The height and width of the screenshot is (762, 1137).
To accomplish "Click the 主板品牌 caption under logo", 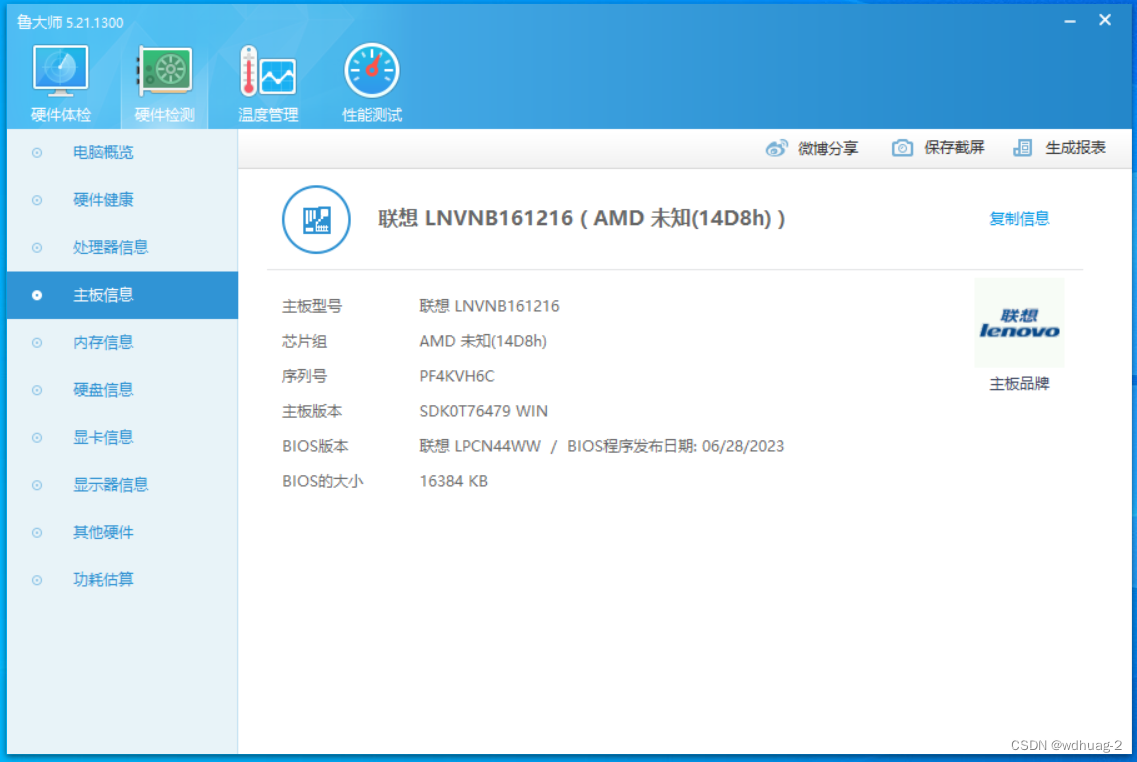I will click(1019, 384).
